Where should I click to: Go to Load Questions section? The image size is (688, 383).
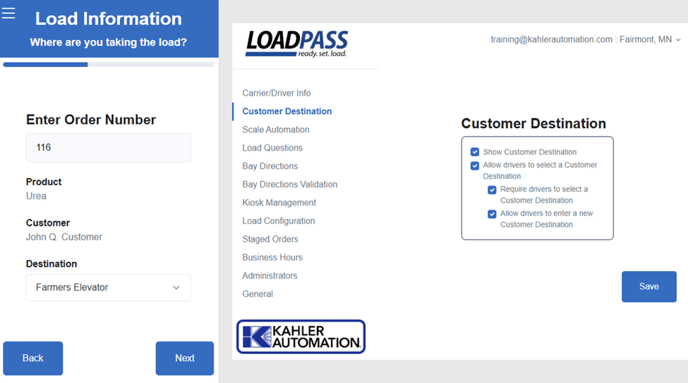(x=272, y=148)
